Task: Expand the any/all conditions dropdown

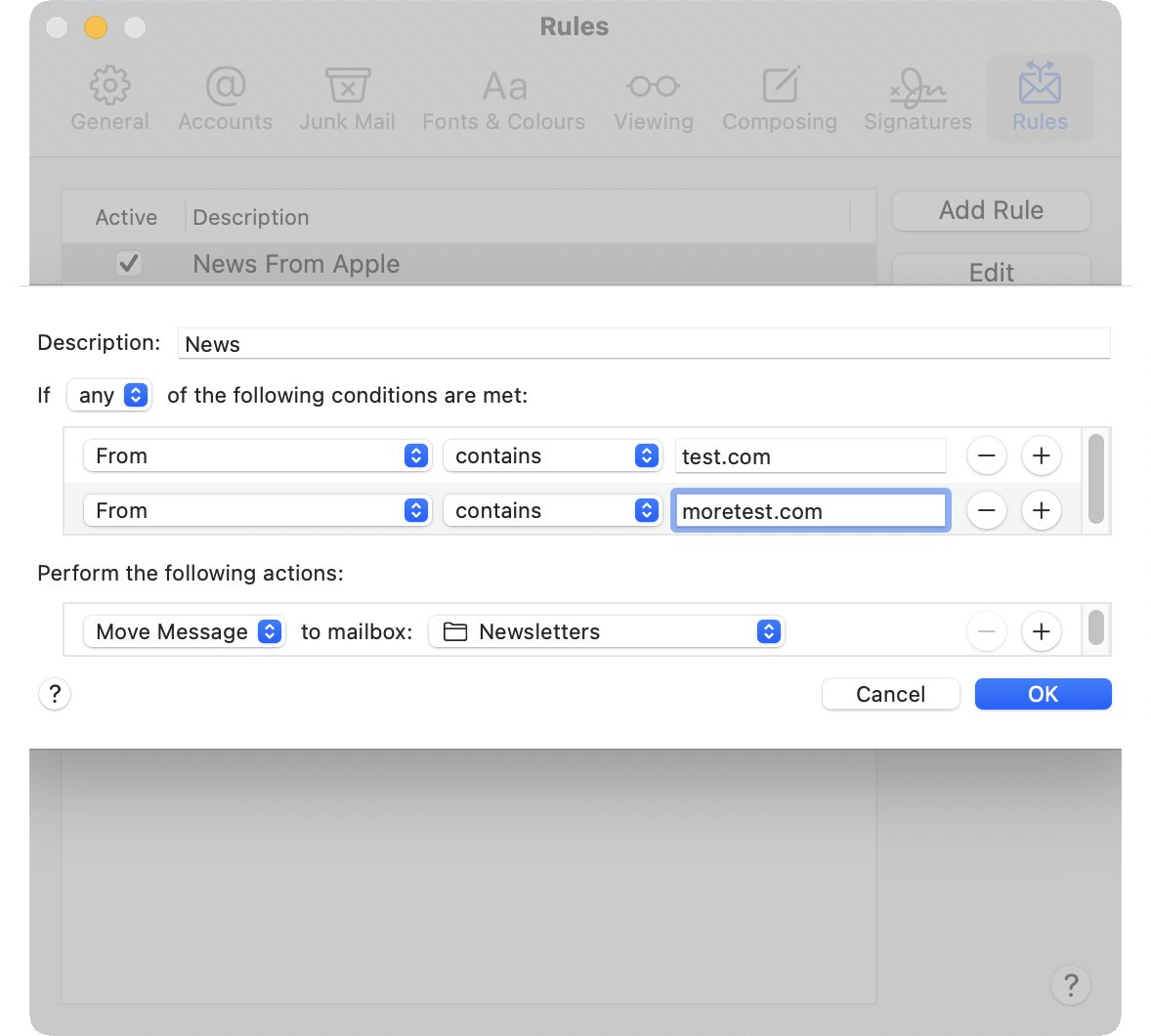Action: tap(109, 395)
